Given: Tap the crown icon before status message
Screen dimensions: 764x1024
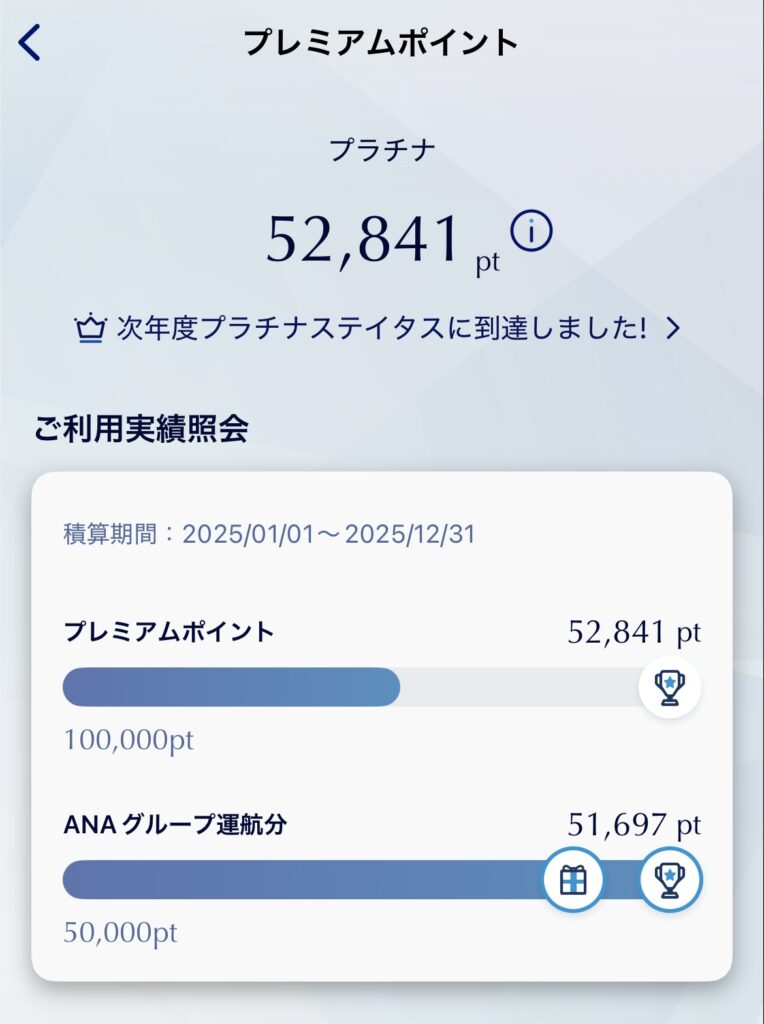Looking at the screenshot, I should click(x=91, y=328).
